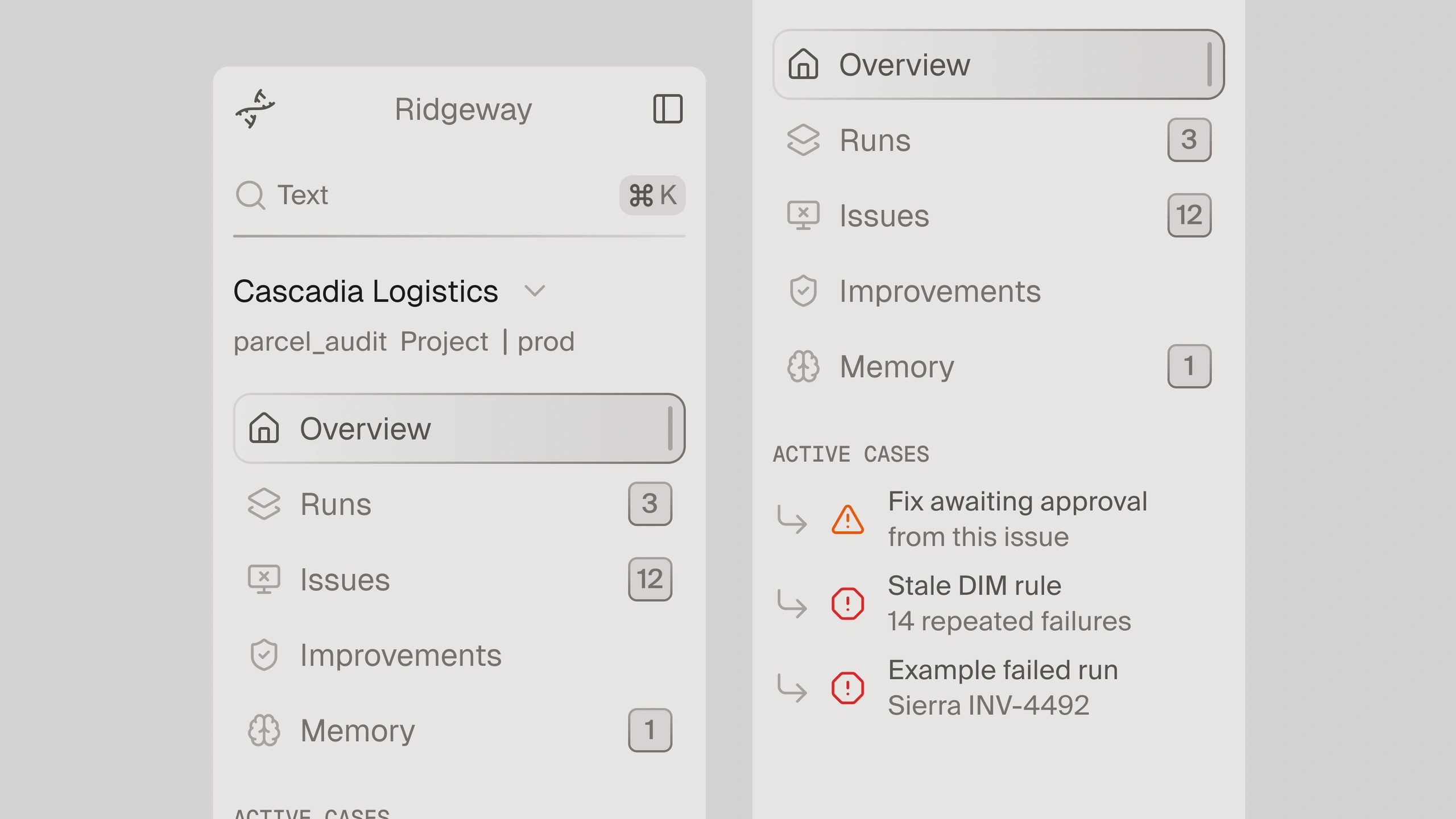The width and height of the screenshot is (1456, 819).
Task: Click red alert octagon beside Example failed run
Action: pyautogui.click(x=847, y=688)
